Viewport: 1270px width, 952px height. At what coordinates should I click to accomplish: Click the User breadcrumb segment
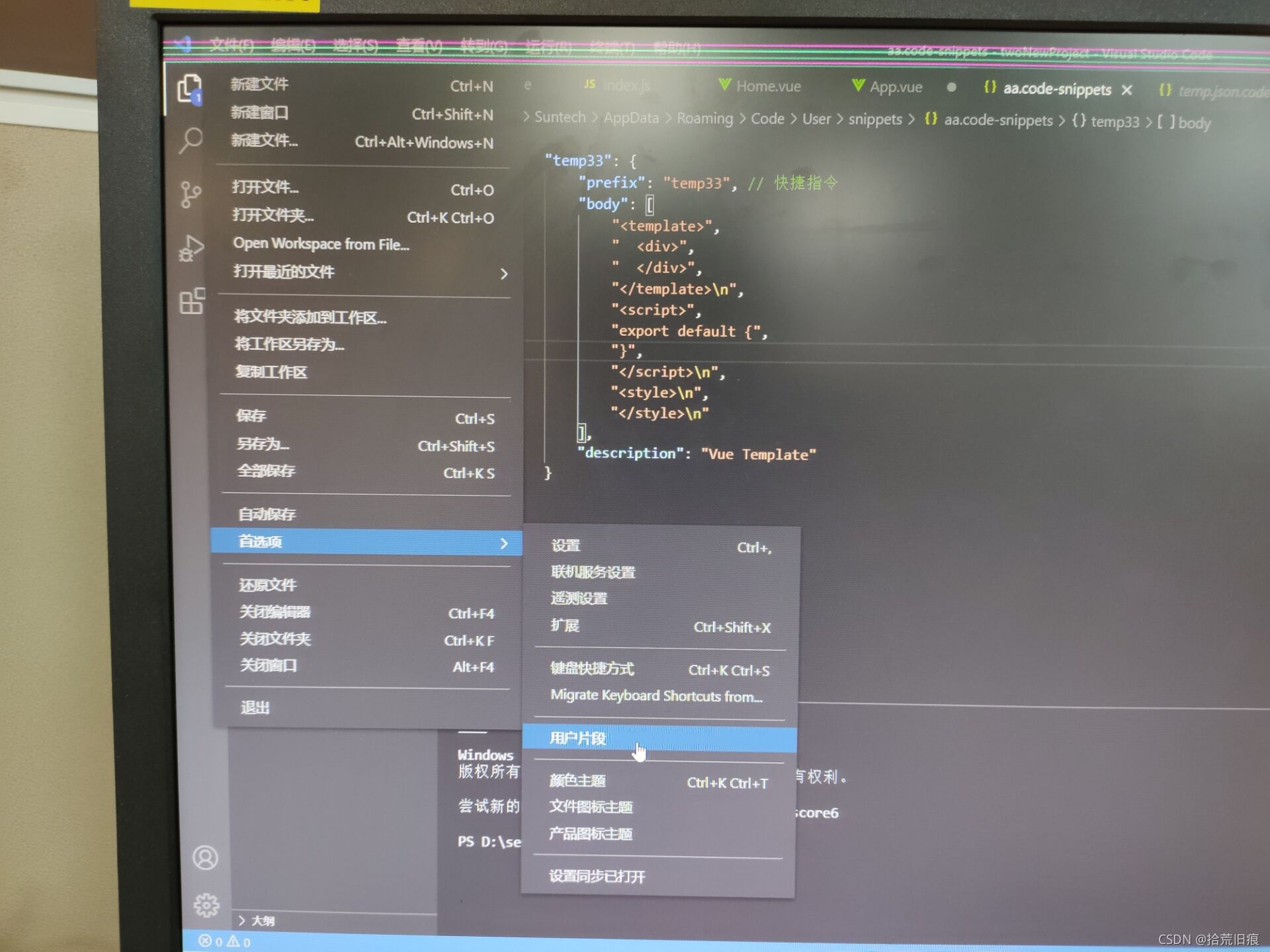[x=816, y=119]
